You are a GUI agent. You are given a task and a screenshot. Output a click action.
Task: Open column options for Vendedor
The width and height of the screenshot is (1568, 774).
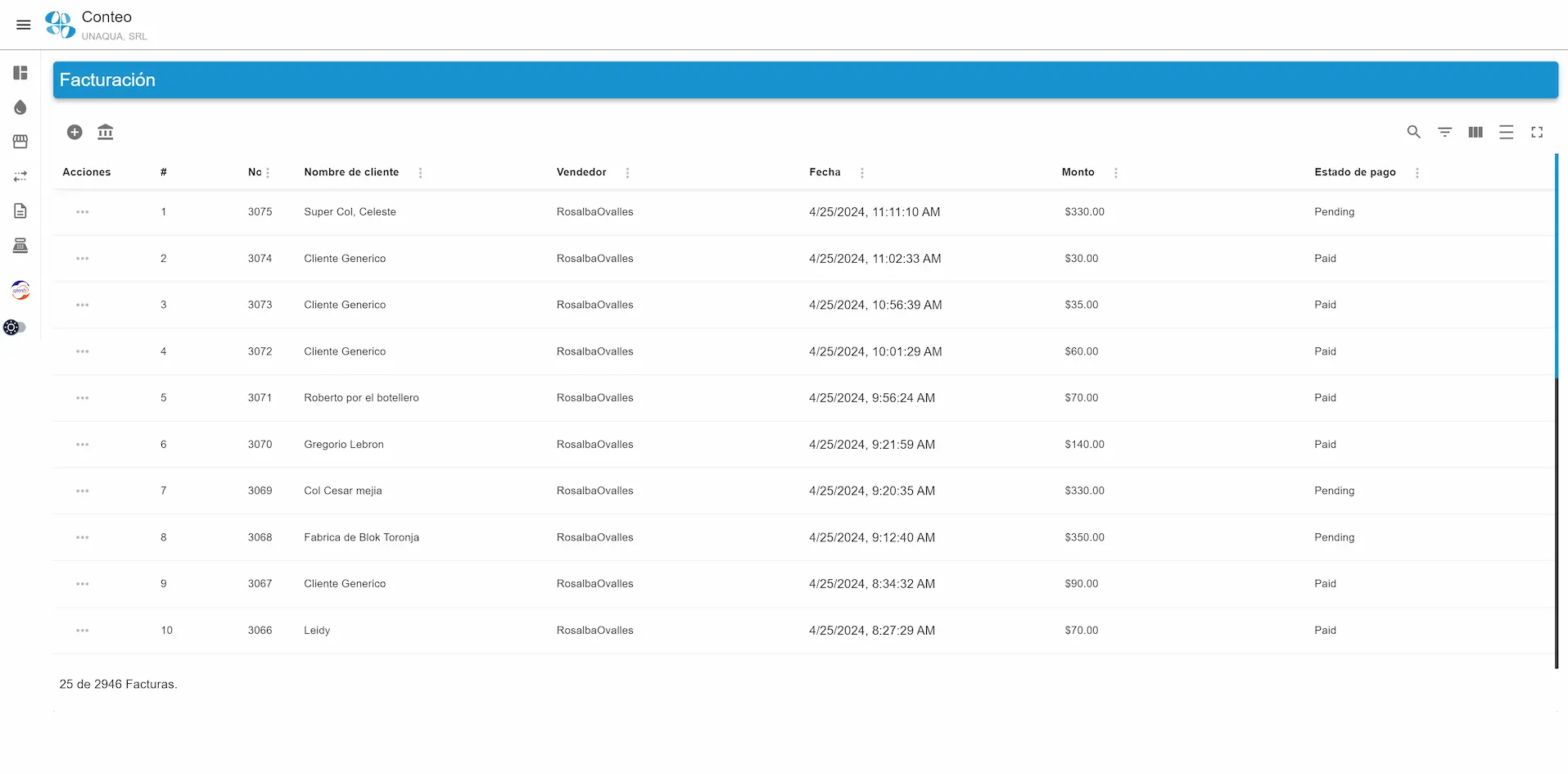click(x=628, y=173)
